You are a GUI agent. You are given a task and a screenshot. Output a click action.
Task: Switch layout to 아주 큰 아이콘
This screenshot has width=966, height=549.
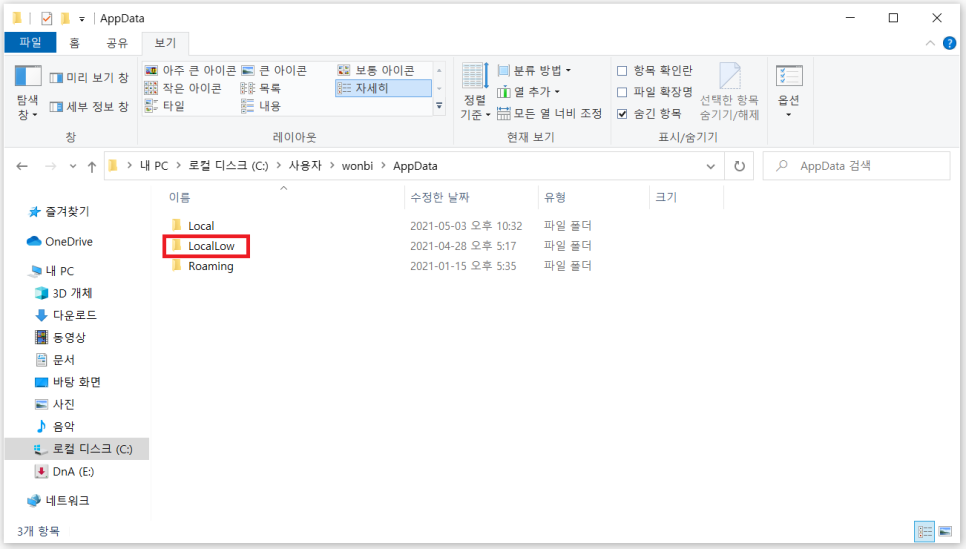pos(190,70)
